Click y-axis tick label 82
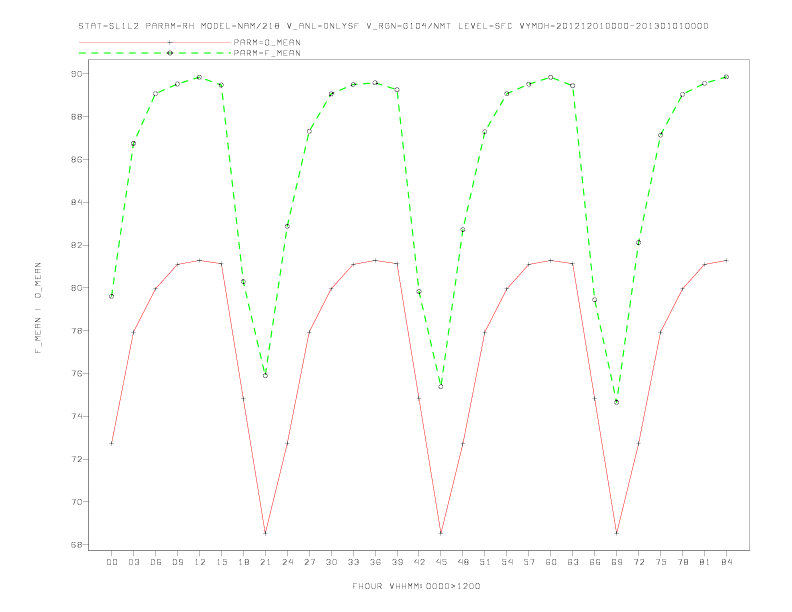Image resolution: width=792 pixels, height=612 pixels. [76, 245]
